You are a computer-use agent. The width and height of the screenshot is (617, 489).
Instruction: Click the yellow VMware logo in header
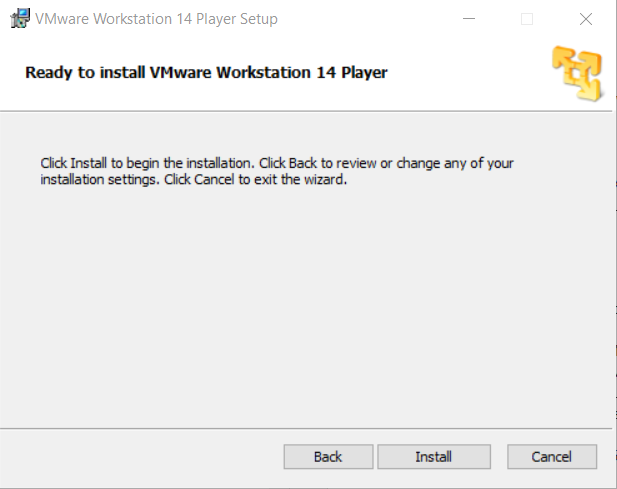(577, 74)
